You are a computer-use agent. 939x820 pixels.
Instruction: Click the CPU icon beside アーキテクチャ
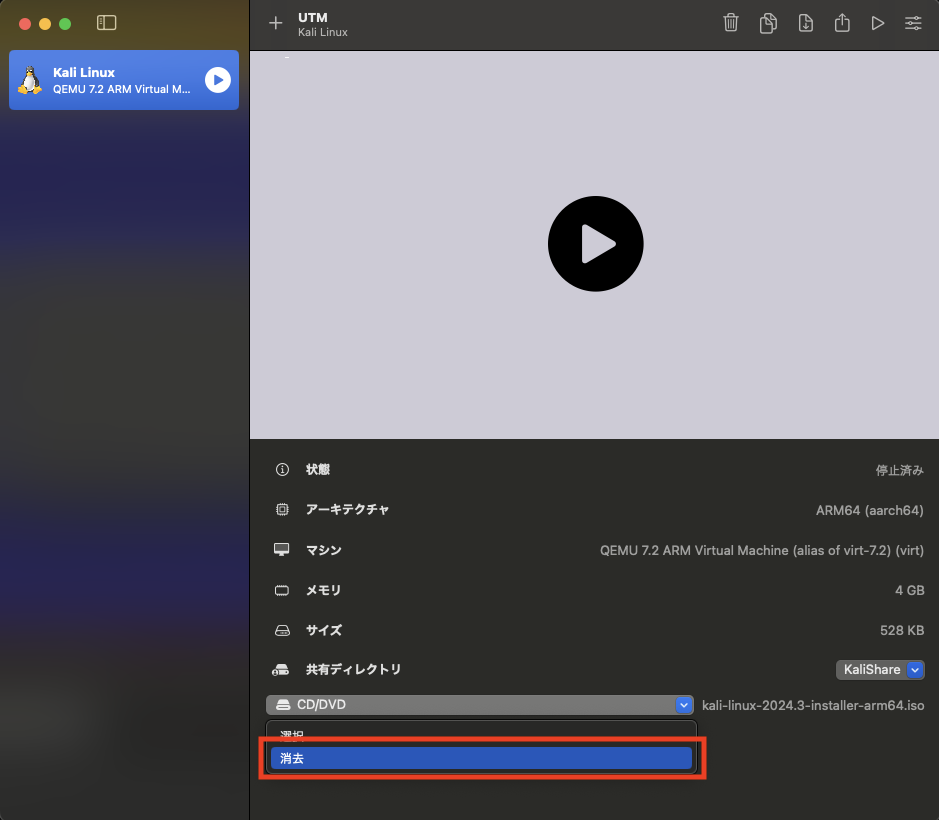(282, 510)
